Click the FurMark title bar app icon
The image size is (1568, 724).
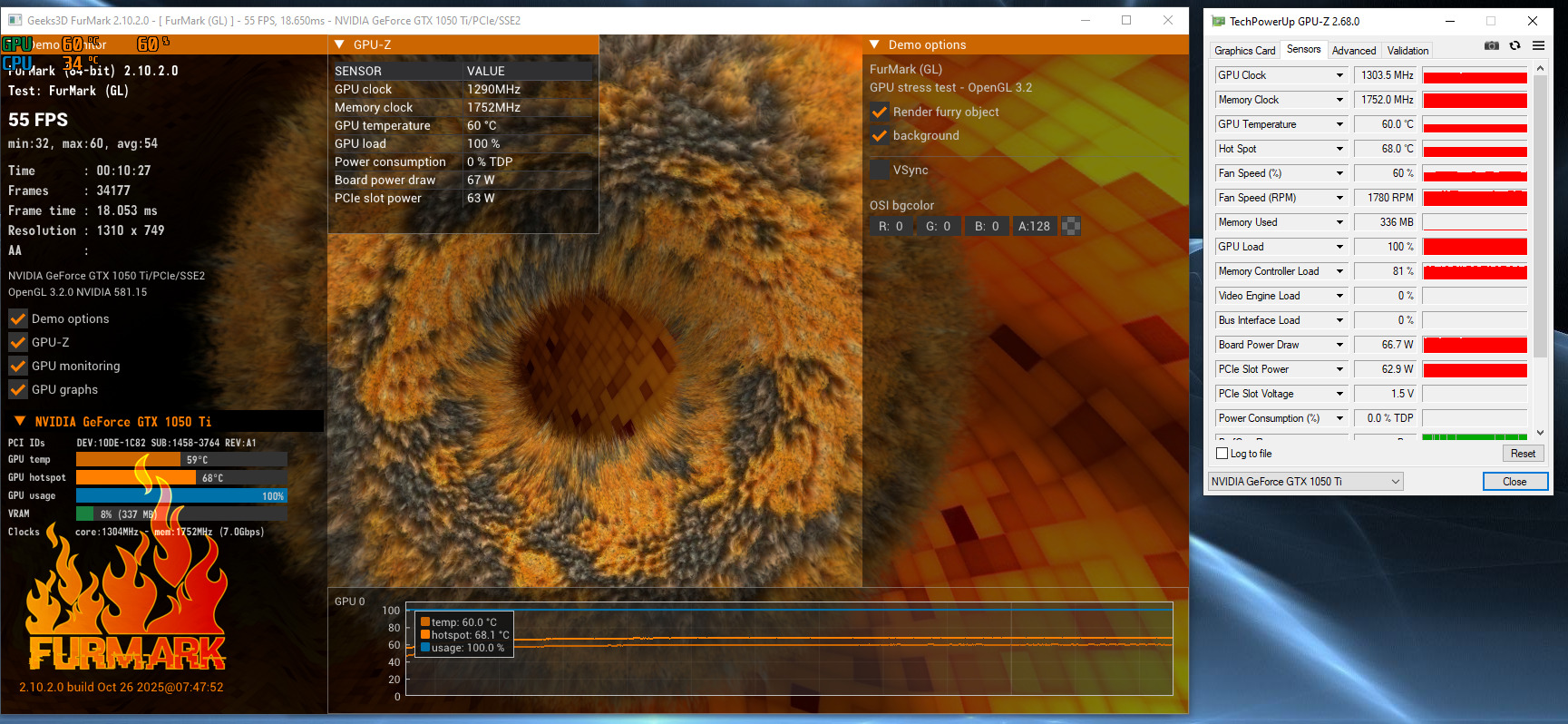click(15, 20)
